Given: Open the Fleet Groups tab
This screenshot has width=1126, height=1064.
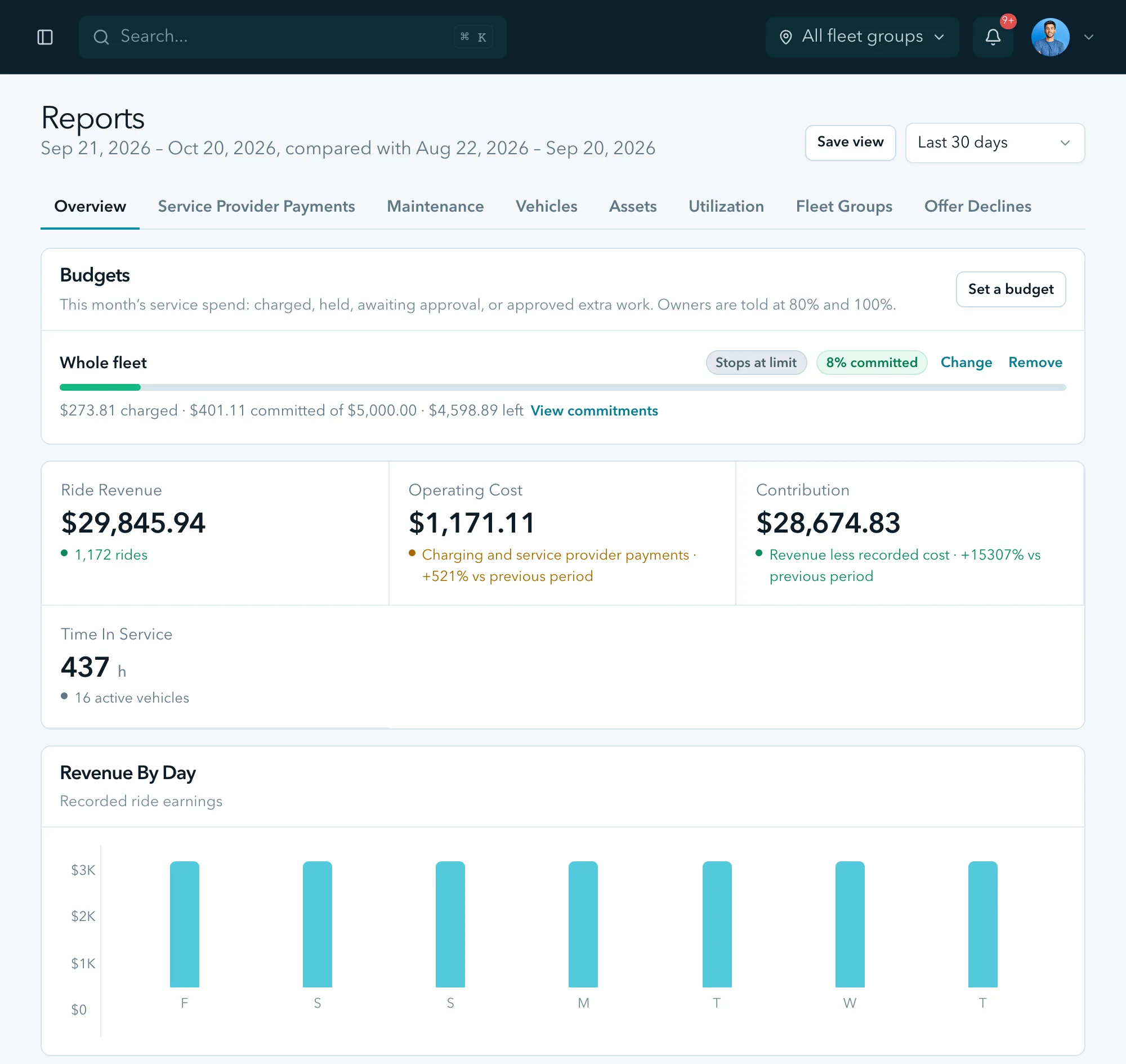Looking at the screenshot, I should pyautogui.click(x=843, y=207).
